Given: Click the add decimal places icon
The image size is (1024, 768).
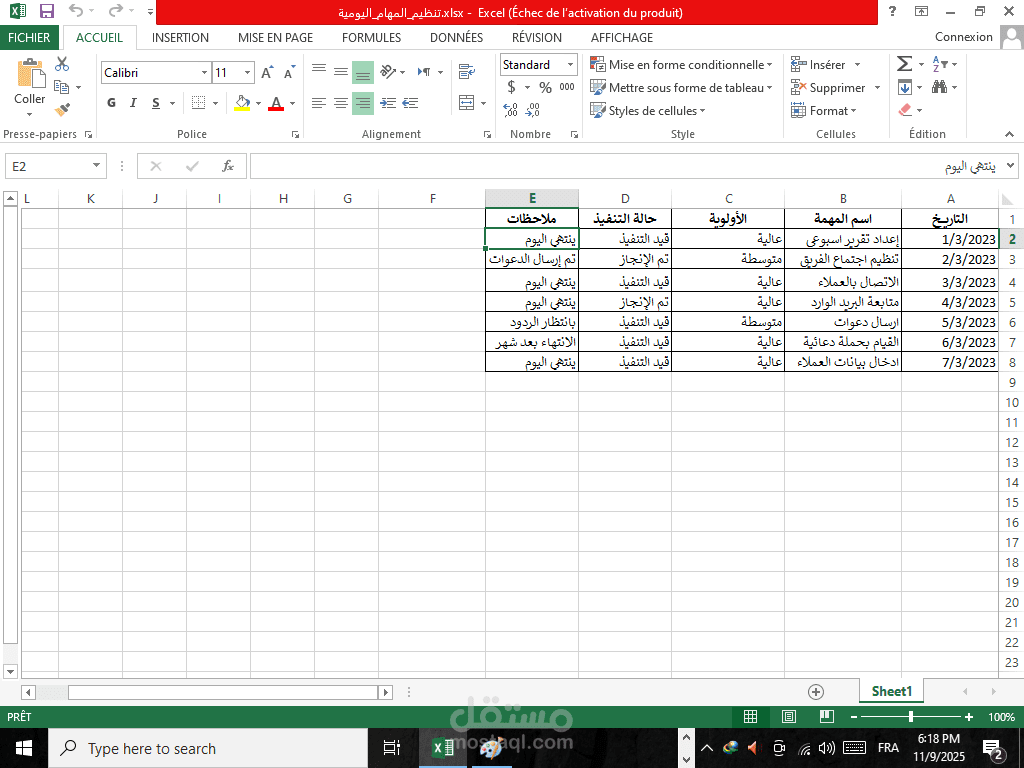Looking at the screenshot, I should 511,110.
